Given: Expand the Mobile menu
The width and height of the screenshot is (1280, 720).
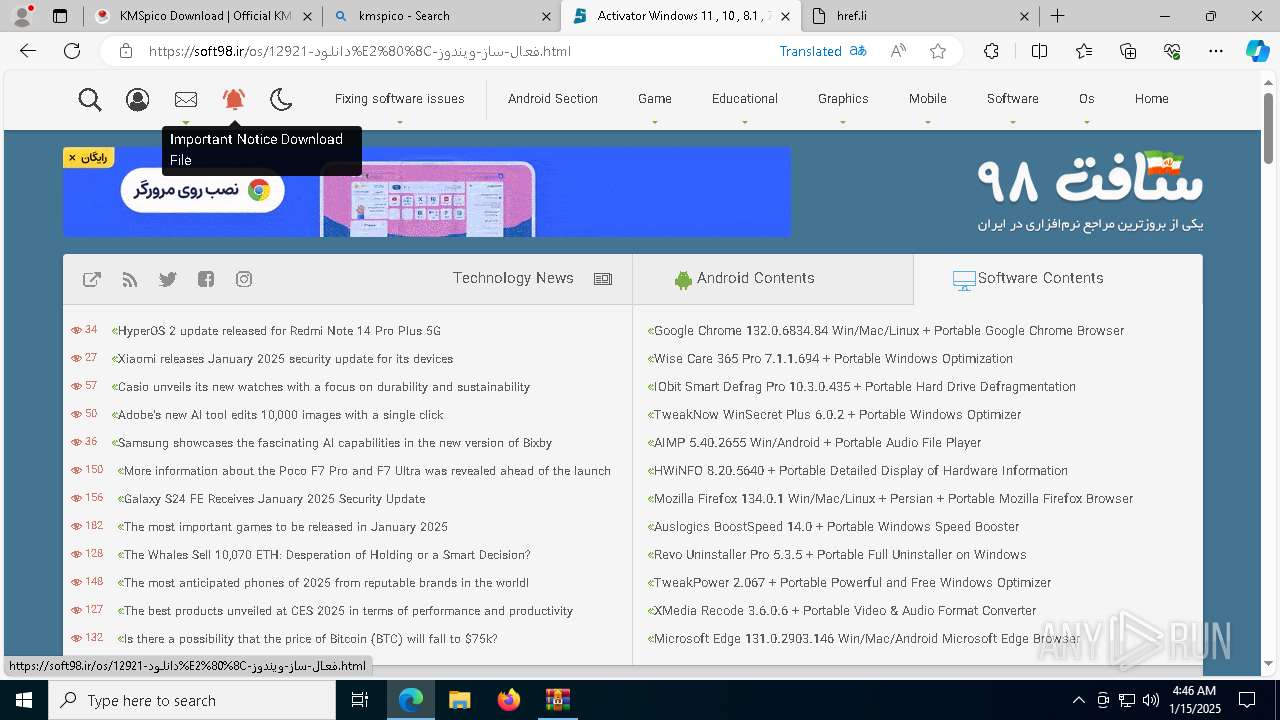Looking at the screenshot, I should click(928, 99).
